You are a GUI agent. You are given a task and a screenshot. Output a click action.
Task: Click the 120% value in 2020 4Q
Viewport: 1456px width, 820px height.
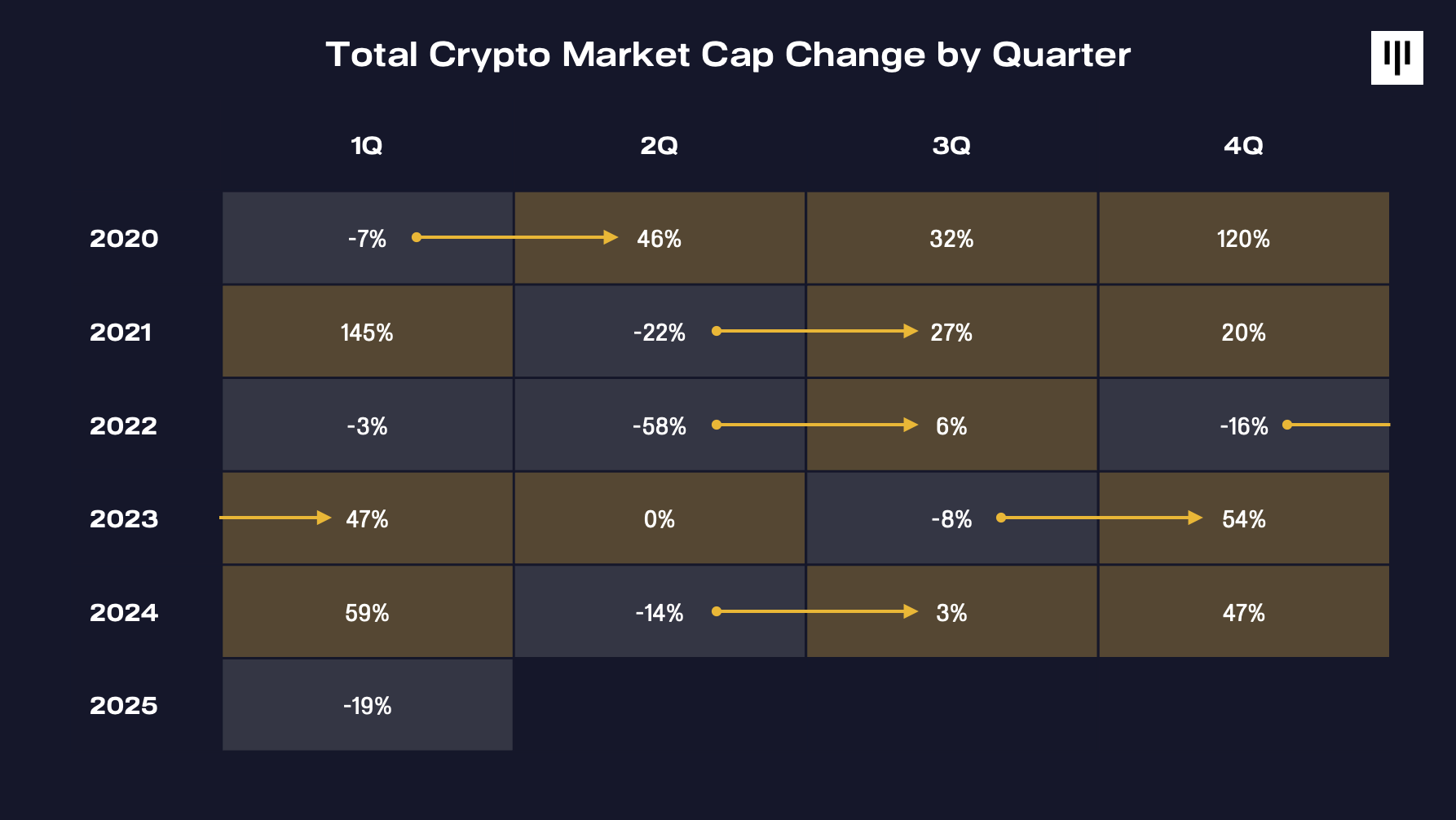click(x=1243, y=239)
